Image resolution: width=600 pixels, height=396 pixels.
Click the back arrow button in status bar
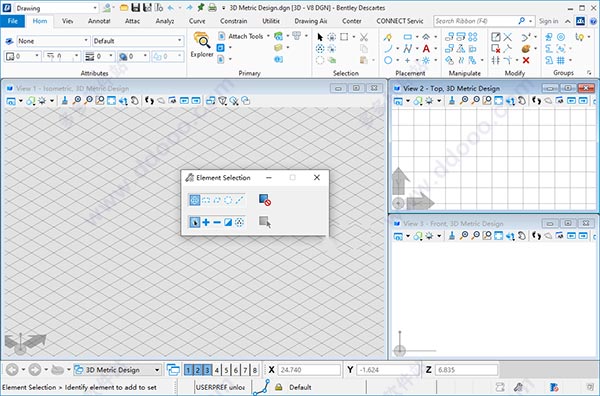(12, 370)
